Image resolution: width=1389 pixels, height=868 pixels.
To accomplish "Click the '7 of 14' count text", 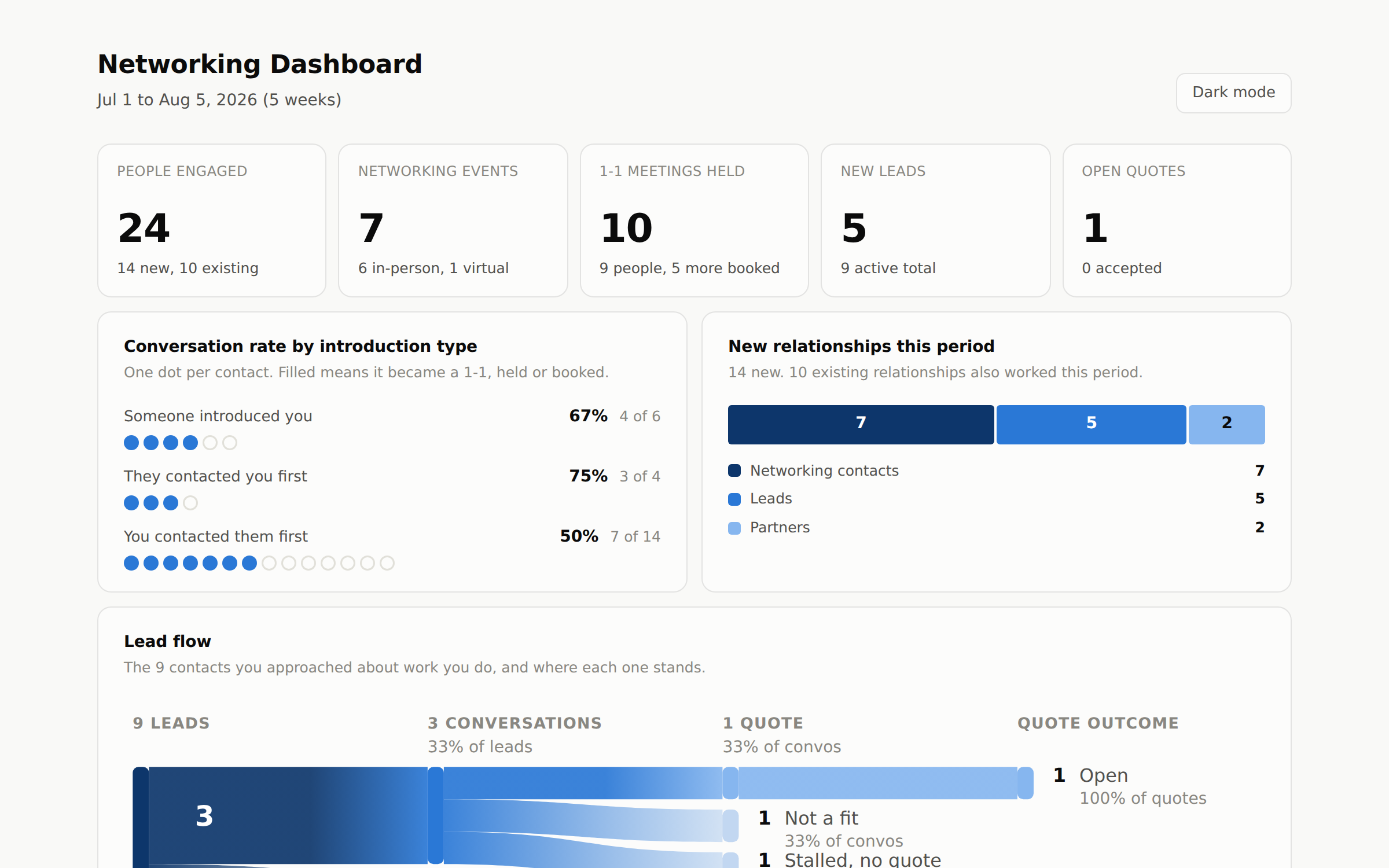I will tap(635, 536).
